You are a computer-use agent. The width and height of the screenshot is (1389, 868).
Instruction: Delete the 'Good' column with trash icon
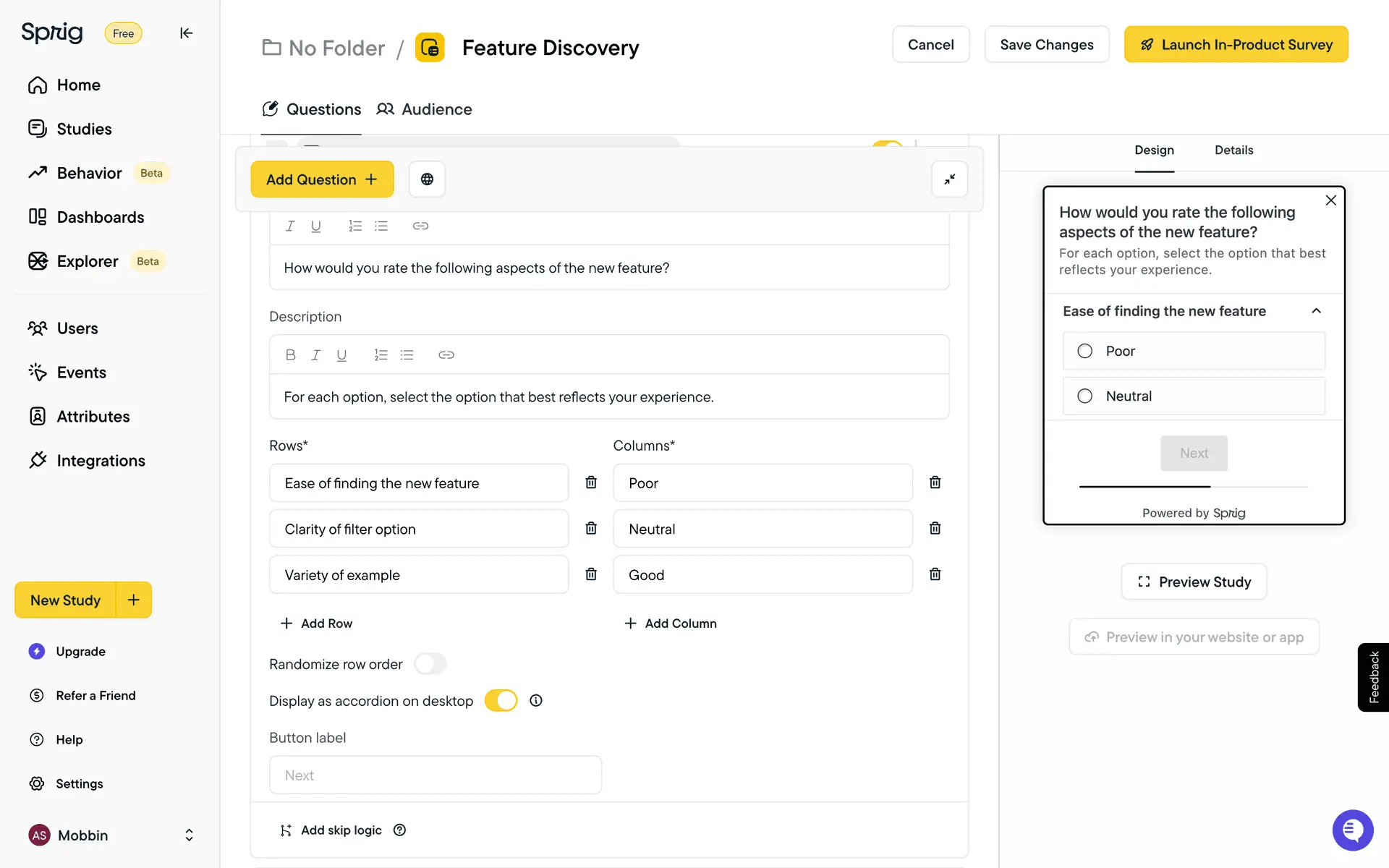tap(935, 574)
